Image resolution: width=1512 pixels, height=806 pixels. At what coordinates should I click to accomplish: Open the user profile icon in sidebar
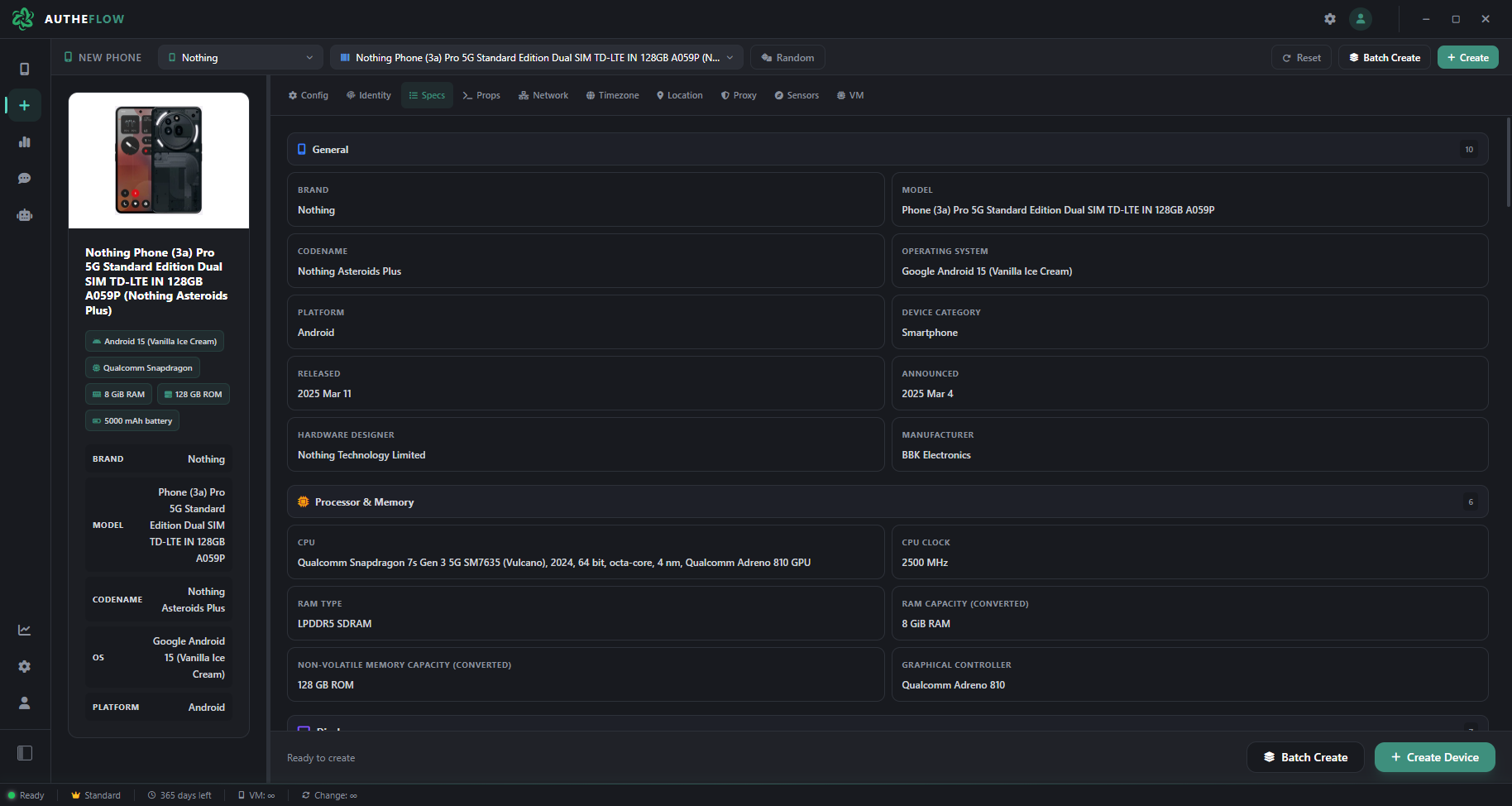pyautogui.click(x=25, y=703)
